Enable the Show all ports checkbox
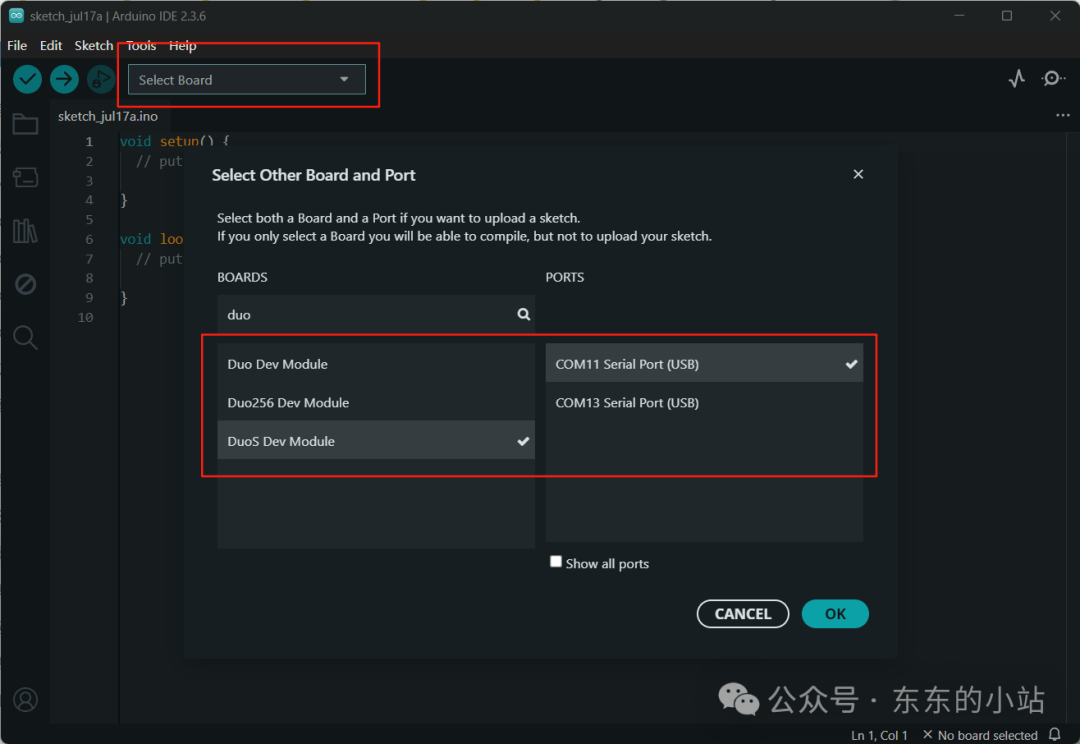 [x=556, y=561]
